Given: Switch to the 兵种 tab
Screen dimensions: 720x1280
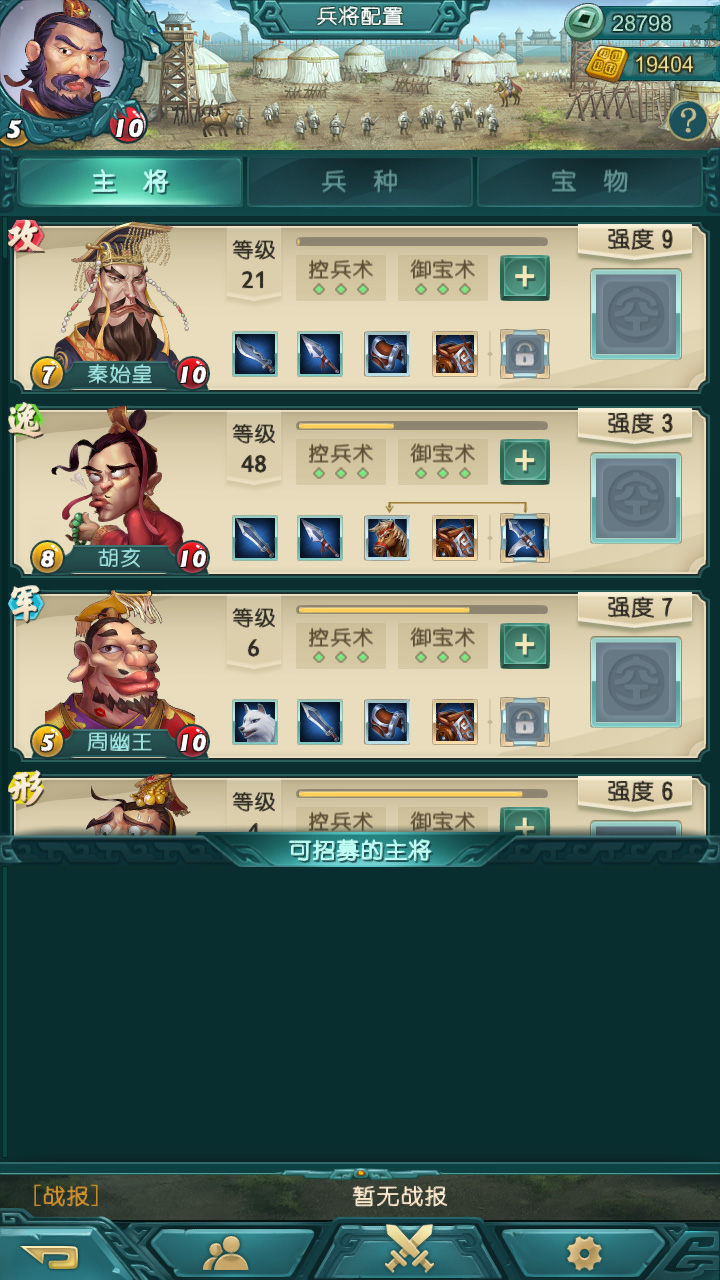Looking at the screenshot, I should pyautogui.click(x=360, y=181).
